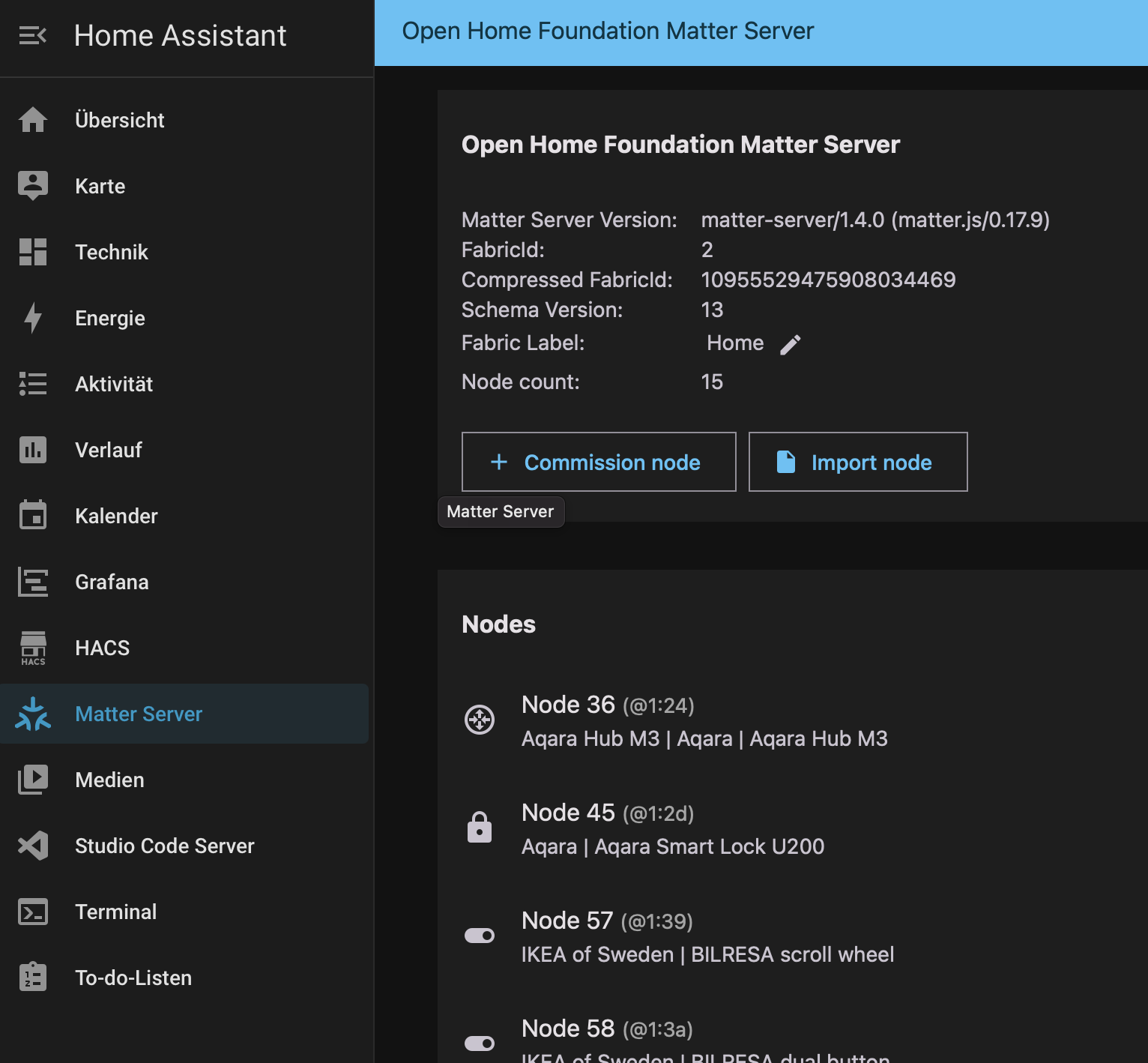Click the Energie lightning bolt icon
Screen dimensions: 1148x1063
(x=33, y=318)
